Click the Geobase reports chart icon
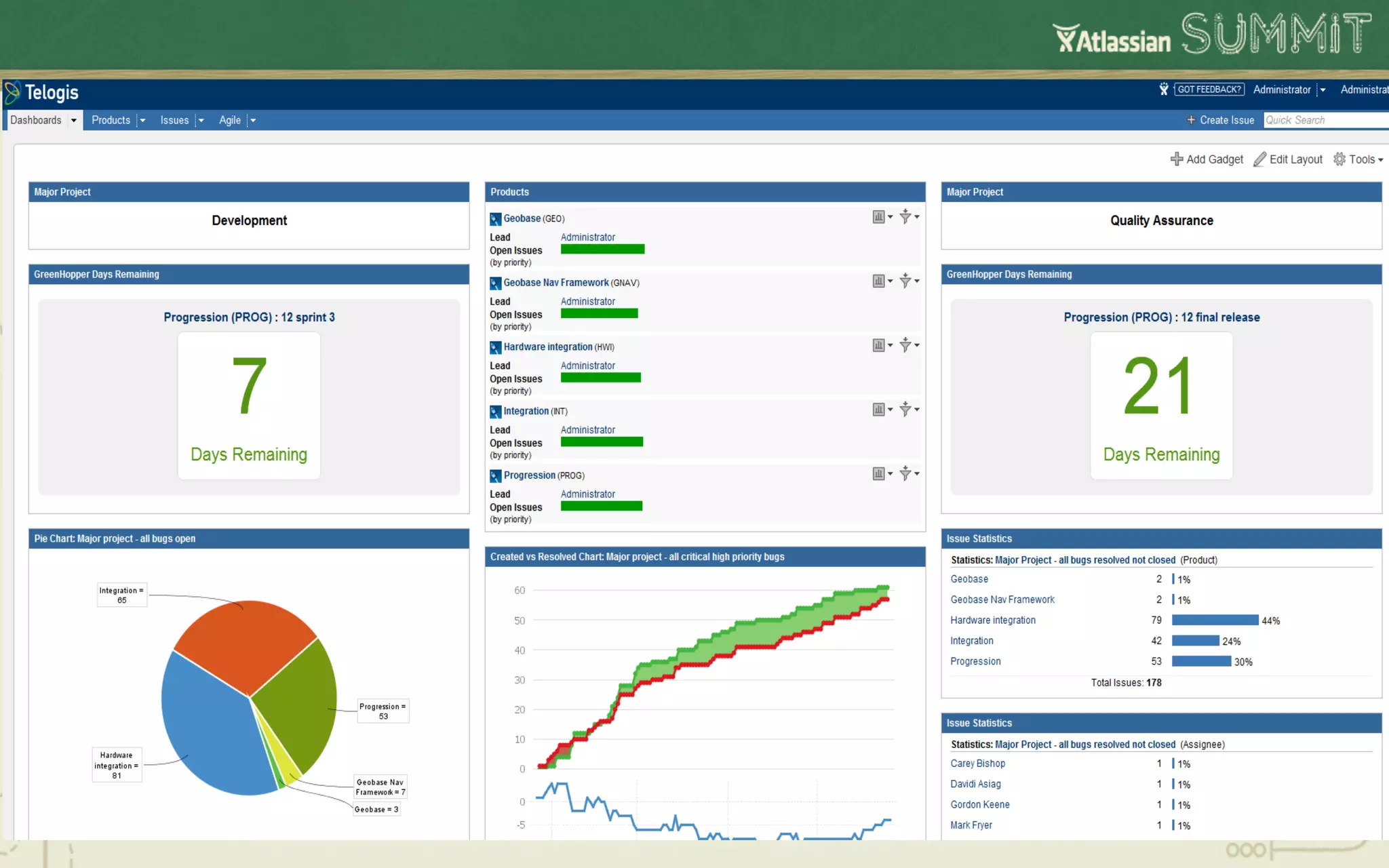The width and height of the screenshot is (1389, 868). point(878,217)
